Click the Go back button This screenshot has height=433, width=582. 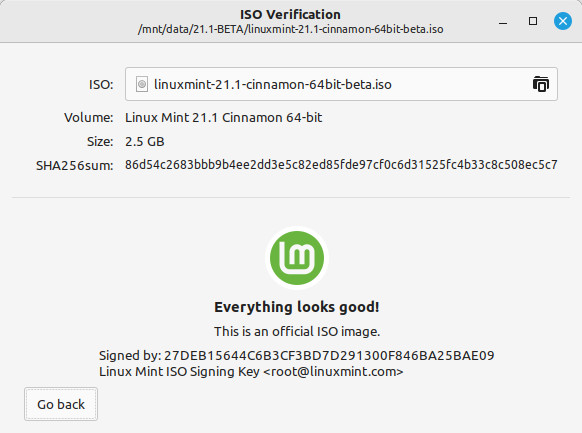61,404
